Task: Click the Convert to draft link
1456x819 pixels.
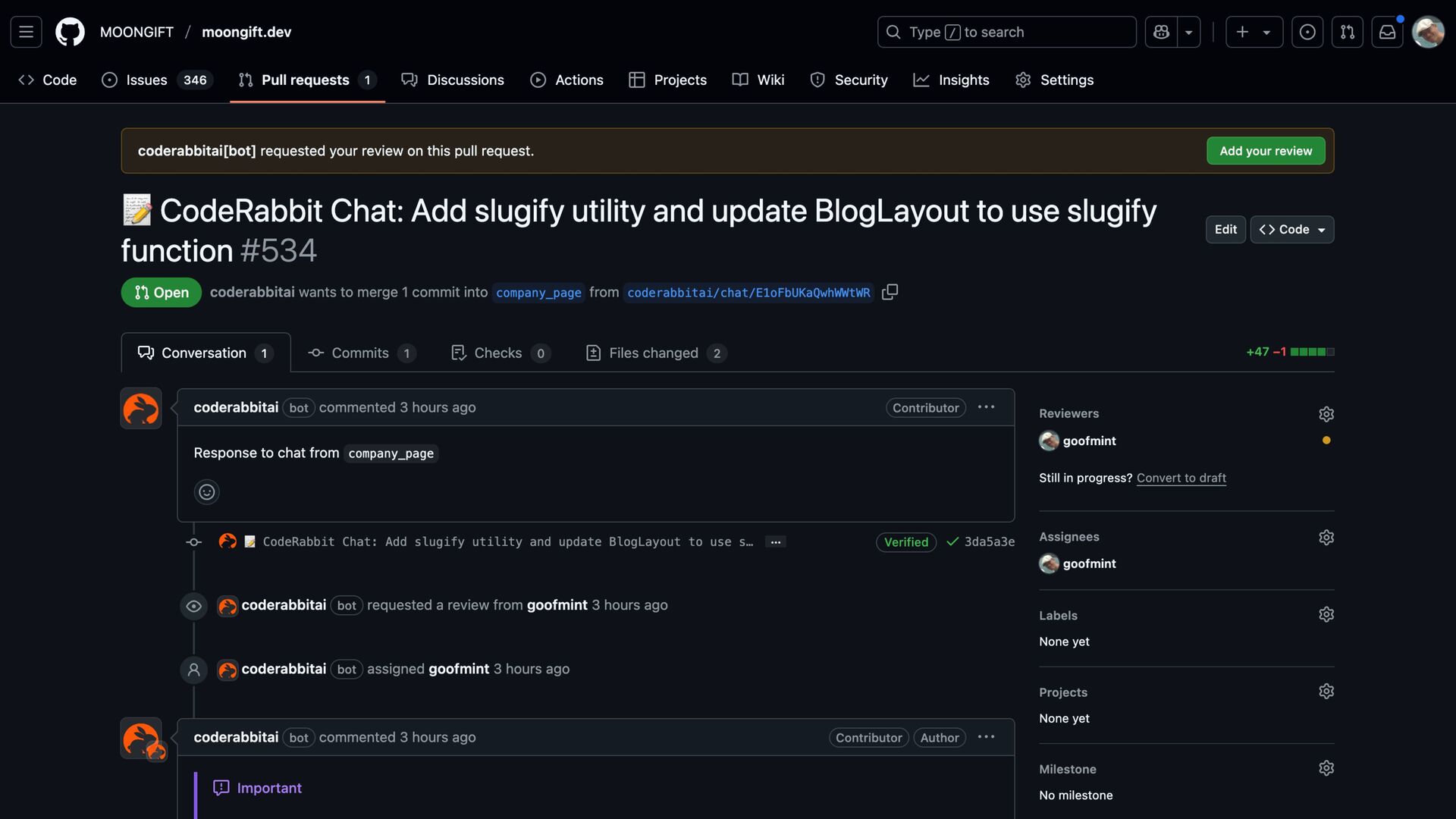Action: tap(1181, 479)
